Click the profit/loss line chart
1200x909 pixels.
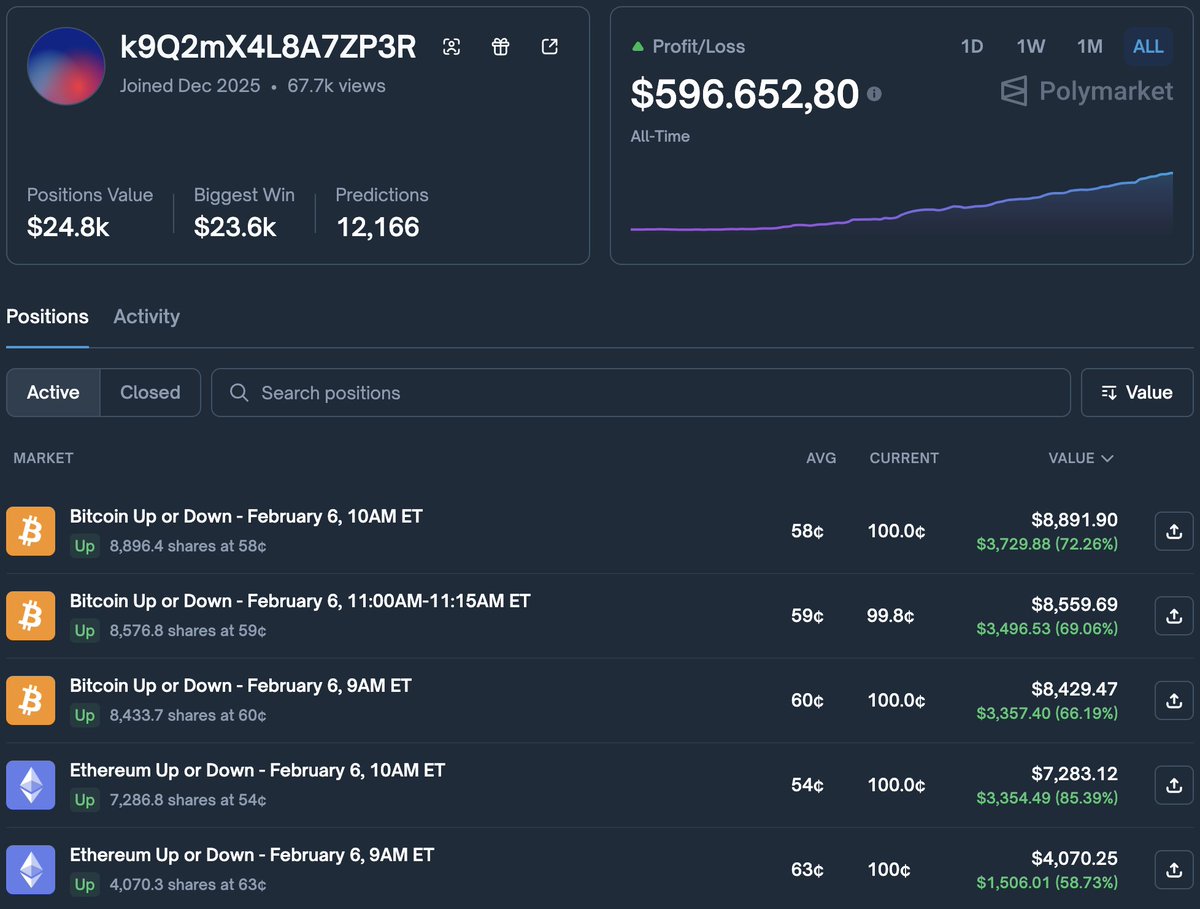pyautogui.click(x=901, y=203)
